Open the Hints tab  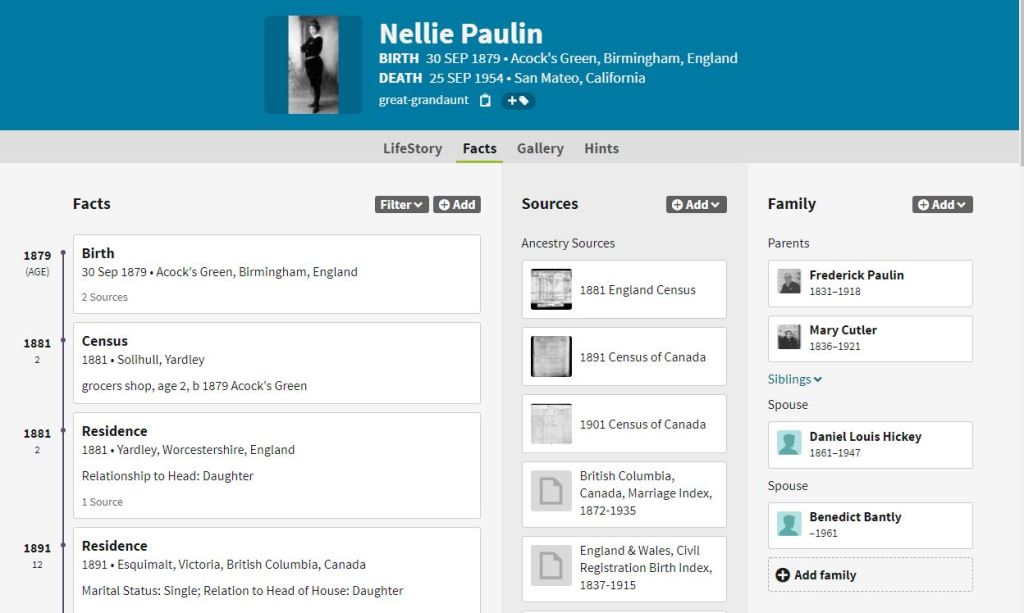pos(601,148)
